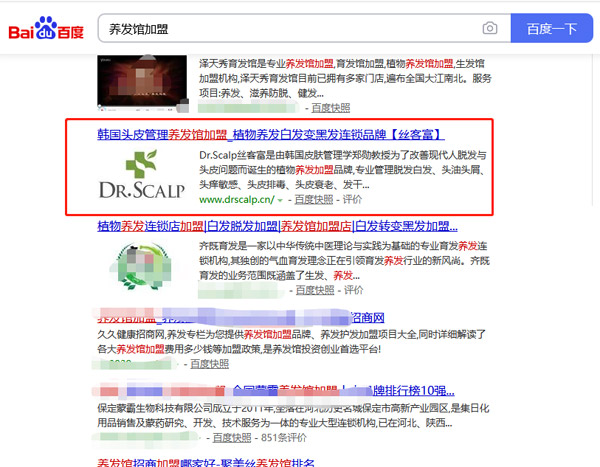Click the 齐既育发 green logo thumbnail
This screenshot has height=467, width=600.
[142, 266]
